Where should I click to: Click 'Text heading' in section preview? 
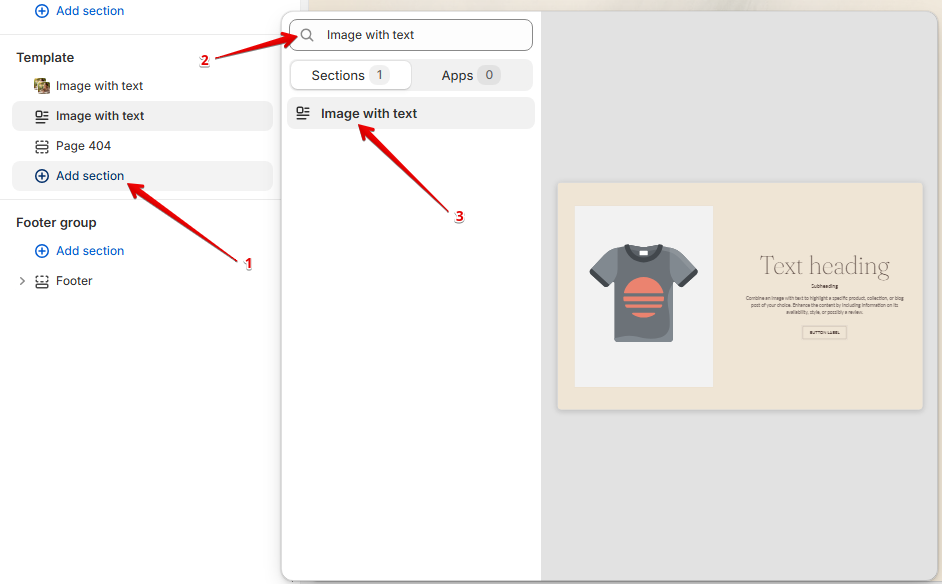(x=824, y=266)
